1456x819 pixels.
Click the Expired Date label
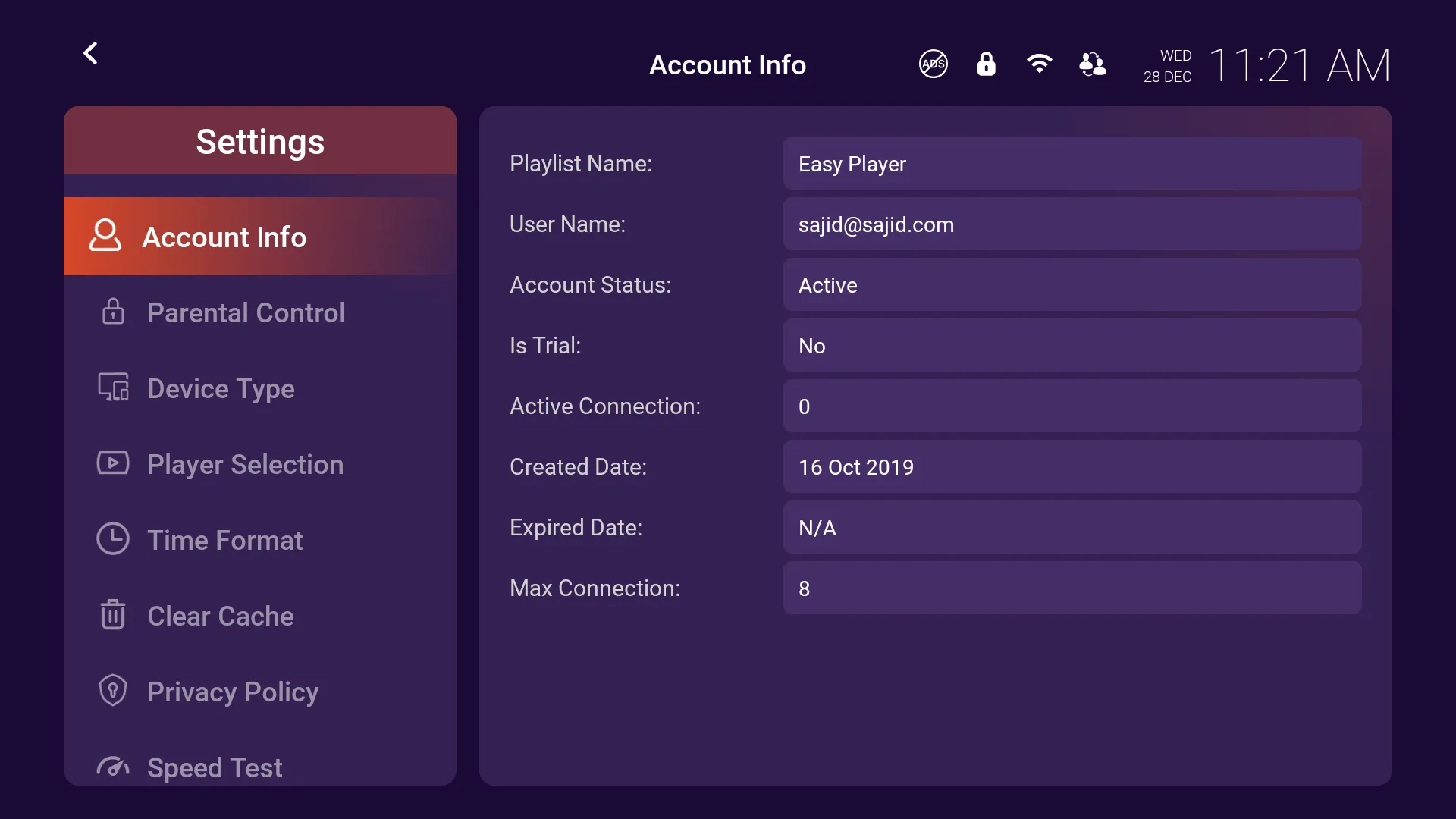coord(576,528)
